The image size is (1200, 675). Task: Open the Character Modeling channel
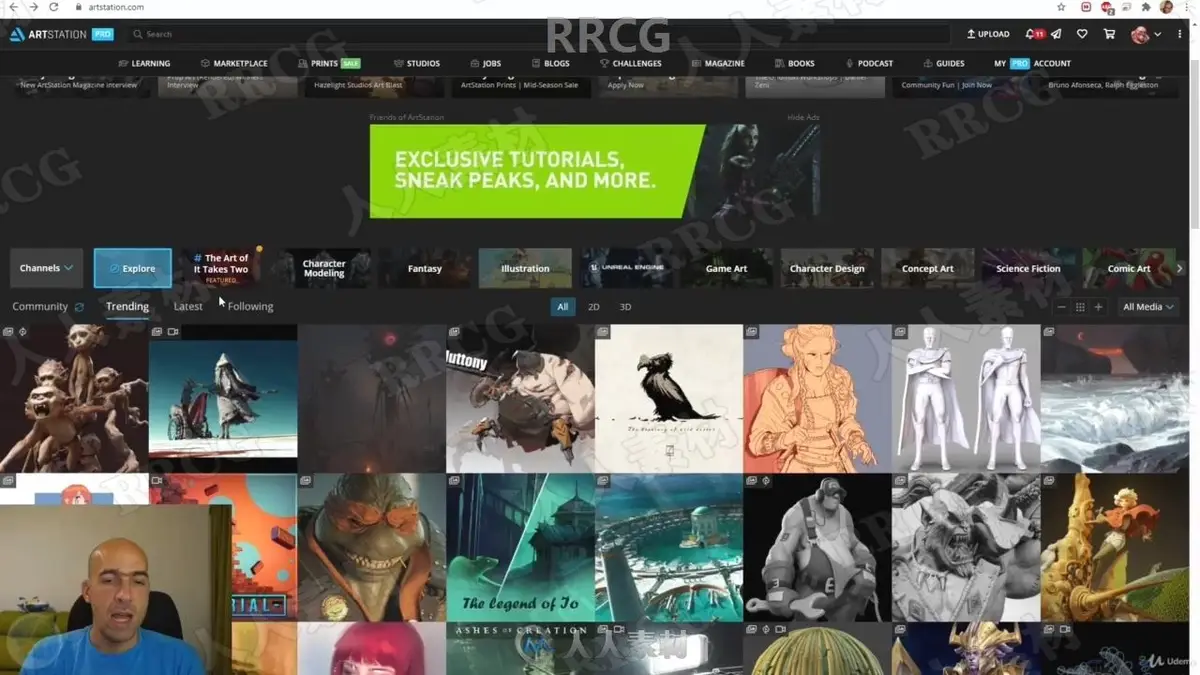(x=324, y=268)
